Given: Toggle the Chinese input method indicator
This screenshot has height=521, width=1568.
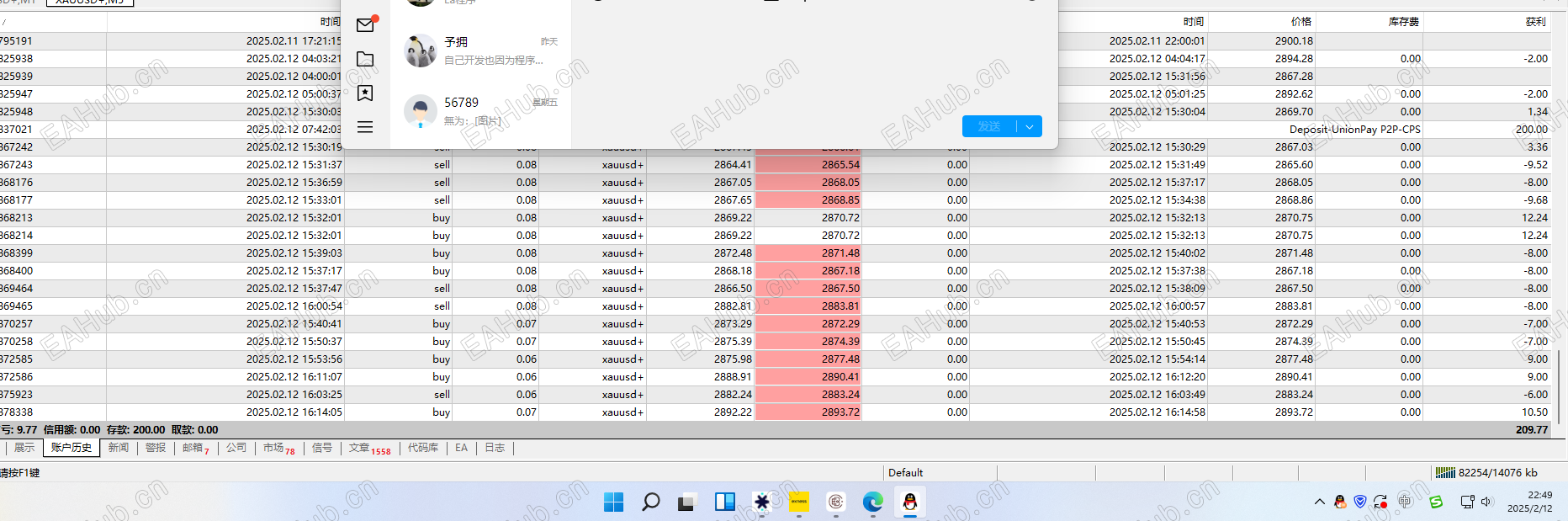Looking at the screenshot, I should [1405, 502].
